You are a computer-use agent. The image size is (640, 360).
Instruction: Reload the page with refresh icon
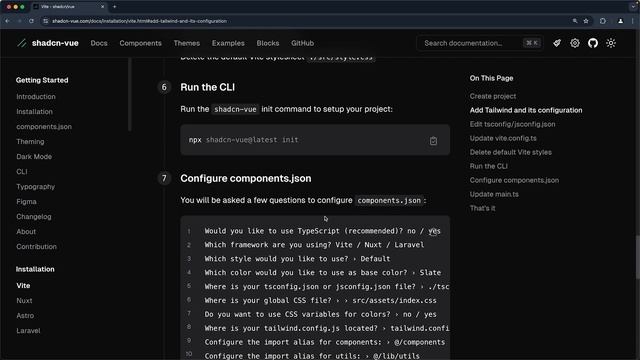31,21
